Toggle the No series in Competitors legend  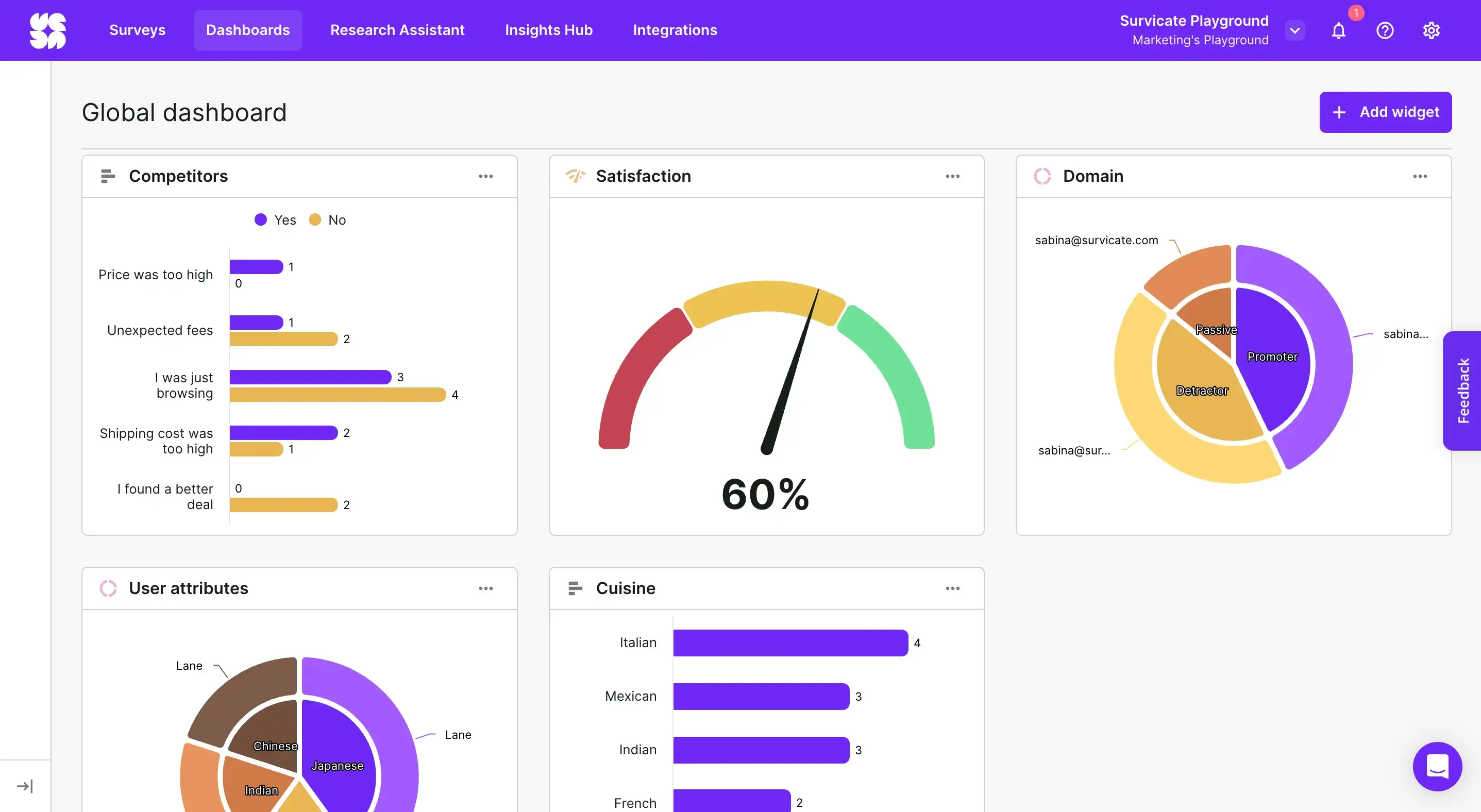coord(327,219)
